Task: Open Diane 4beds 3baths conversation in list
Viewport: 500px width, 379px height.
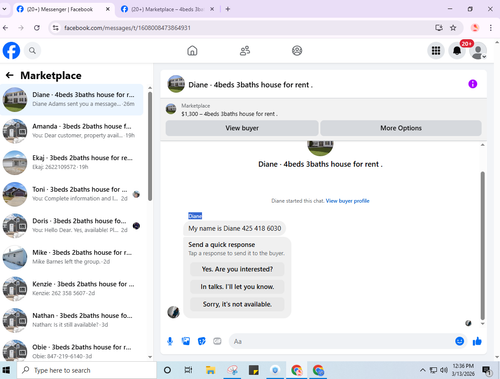Action: (x=72, y=99)
